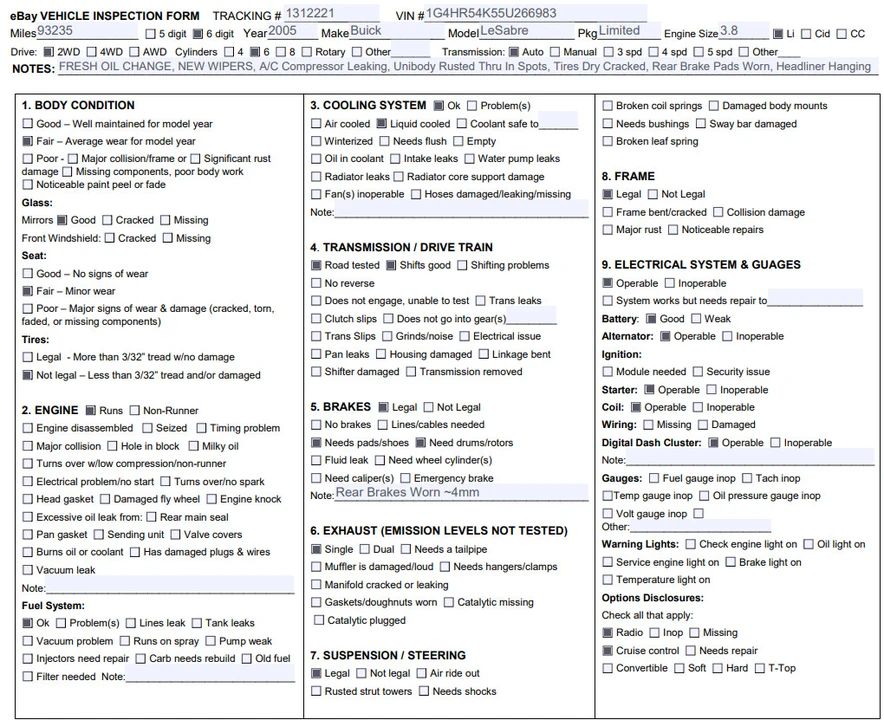Check the Old fuel checkbox

pyautogui.click(x=246, y=659)
